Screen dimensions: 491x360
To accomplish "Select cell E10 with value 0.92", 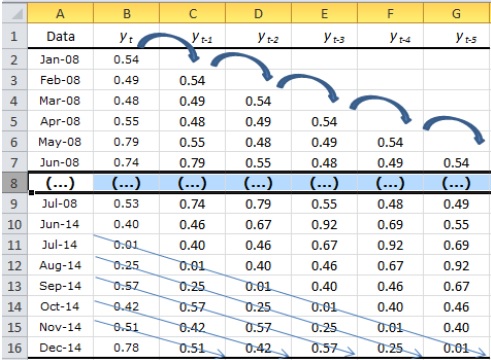I will (x=324, y=224).
